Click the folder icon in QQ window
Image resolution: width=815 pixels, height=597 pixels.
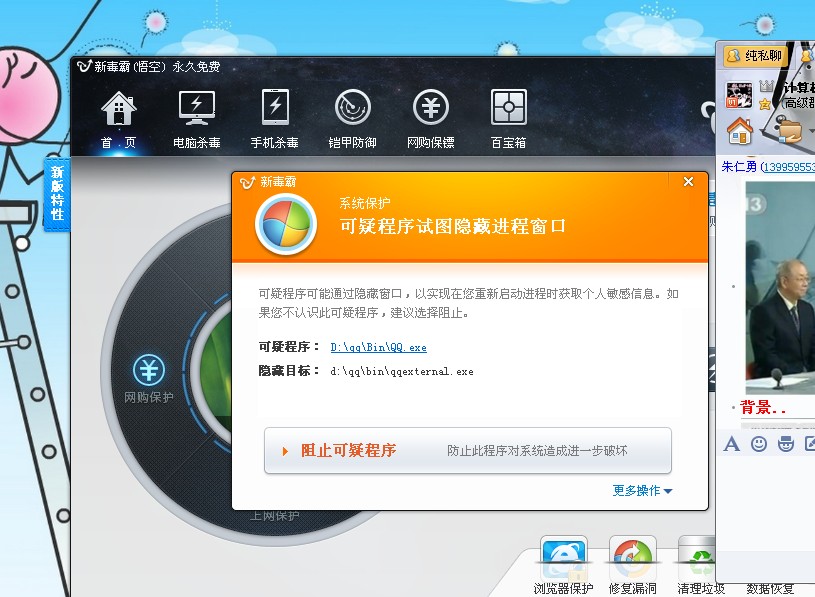point(789,130)
